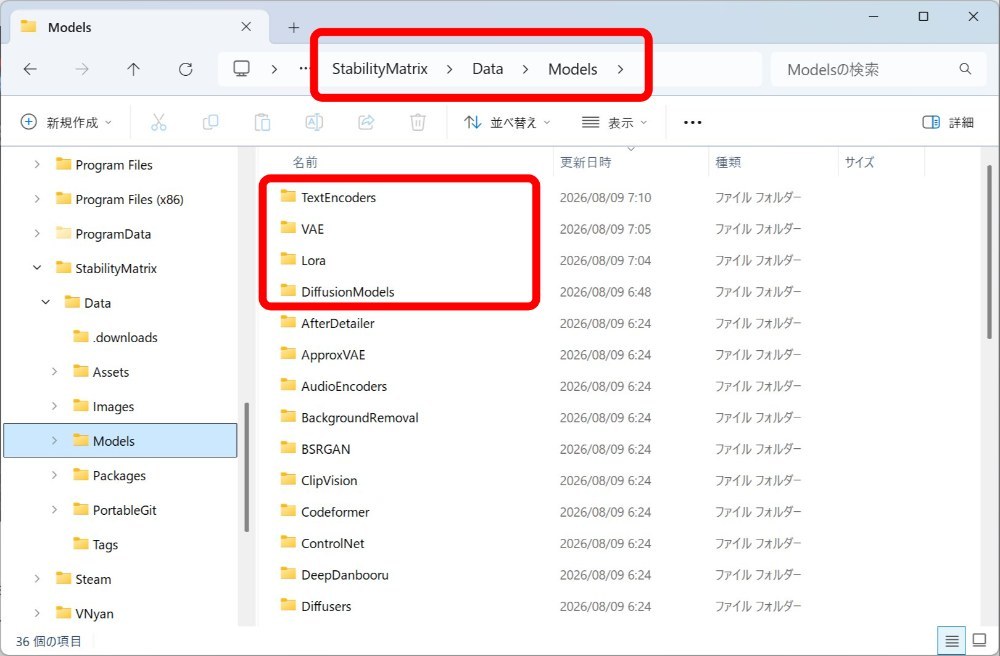Click the Paste clipboard icon

click(262, 122)
